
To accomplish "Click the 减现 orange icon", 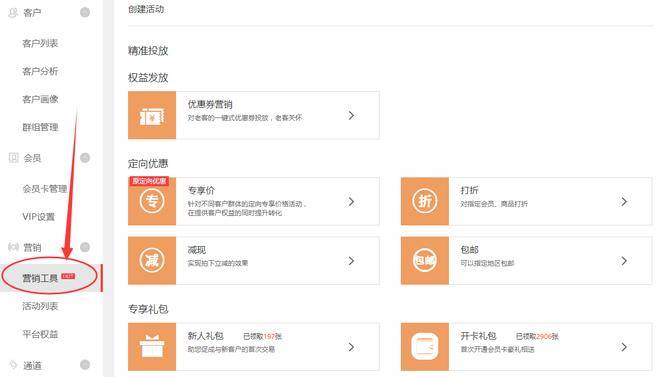I will click(152, 260).
